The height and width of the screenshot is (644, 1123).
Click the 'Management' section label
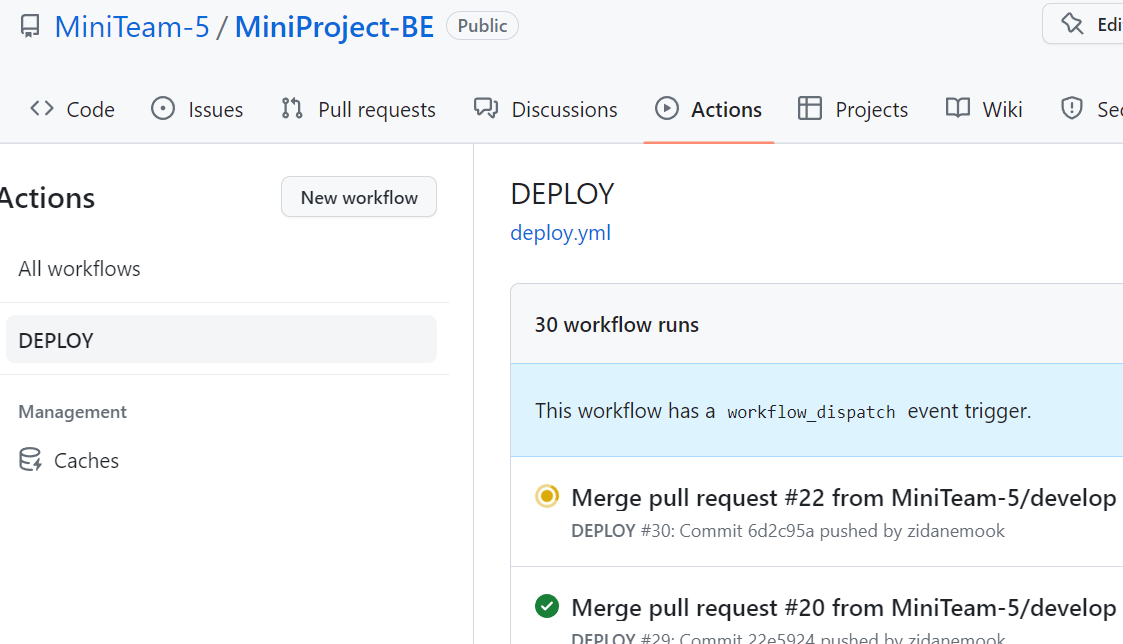click(72, 412)
